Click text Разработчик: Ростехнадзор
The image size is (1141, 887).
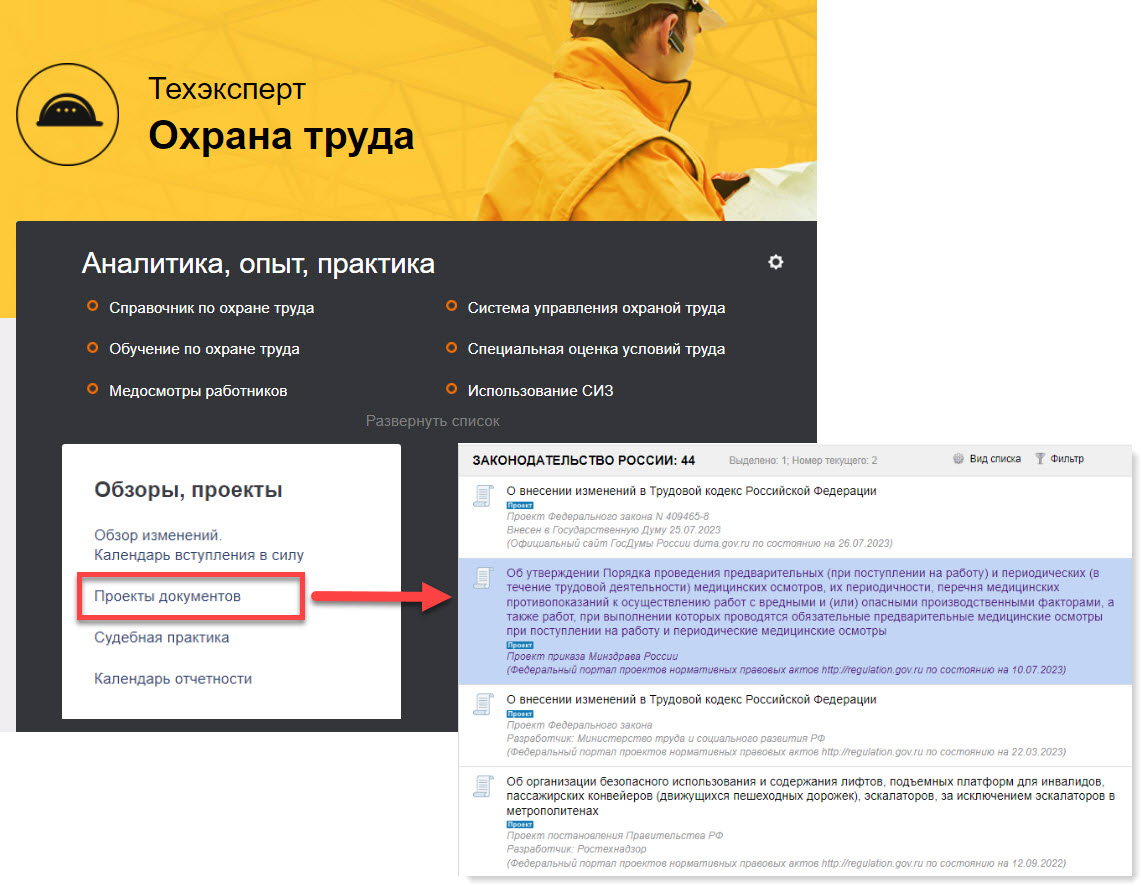576,849
